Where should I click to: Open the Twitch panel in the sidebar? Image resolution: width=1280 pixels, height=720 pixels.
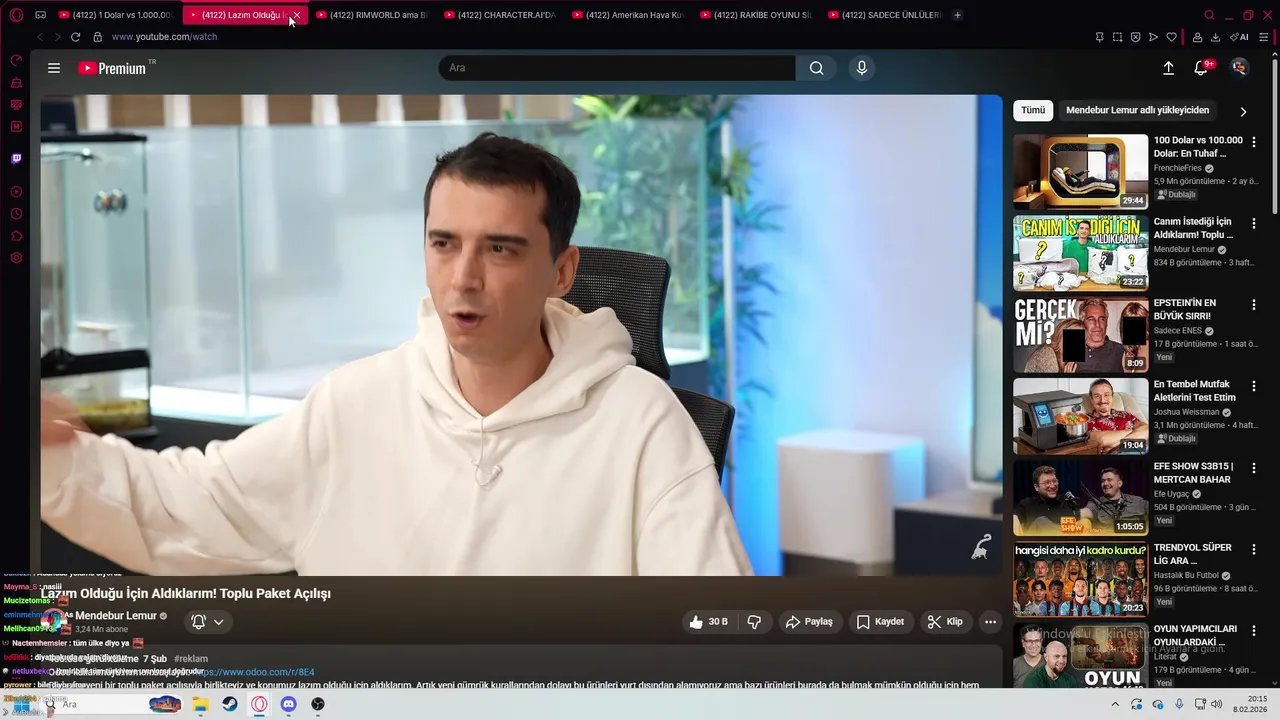coord(16,159)
